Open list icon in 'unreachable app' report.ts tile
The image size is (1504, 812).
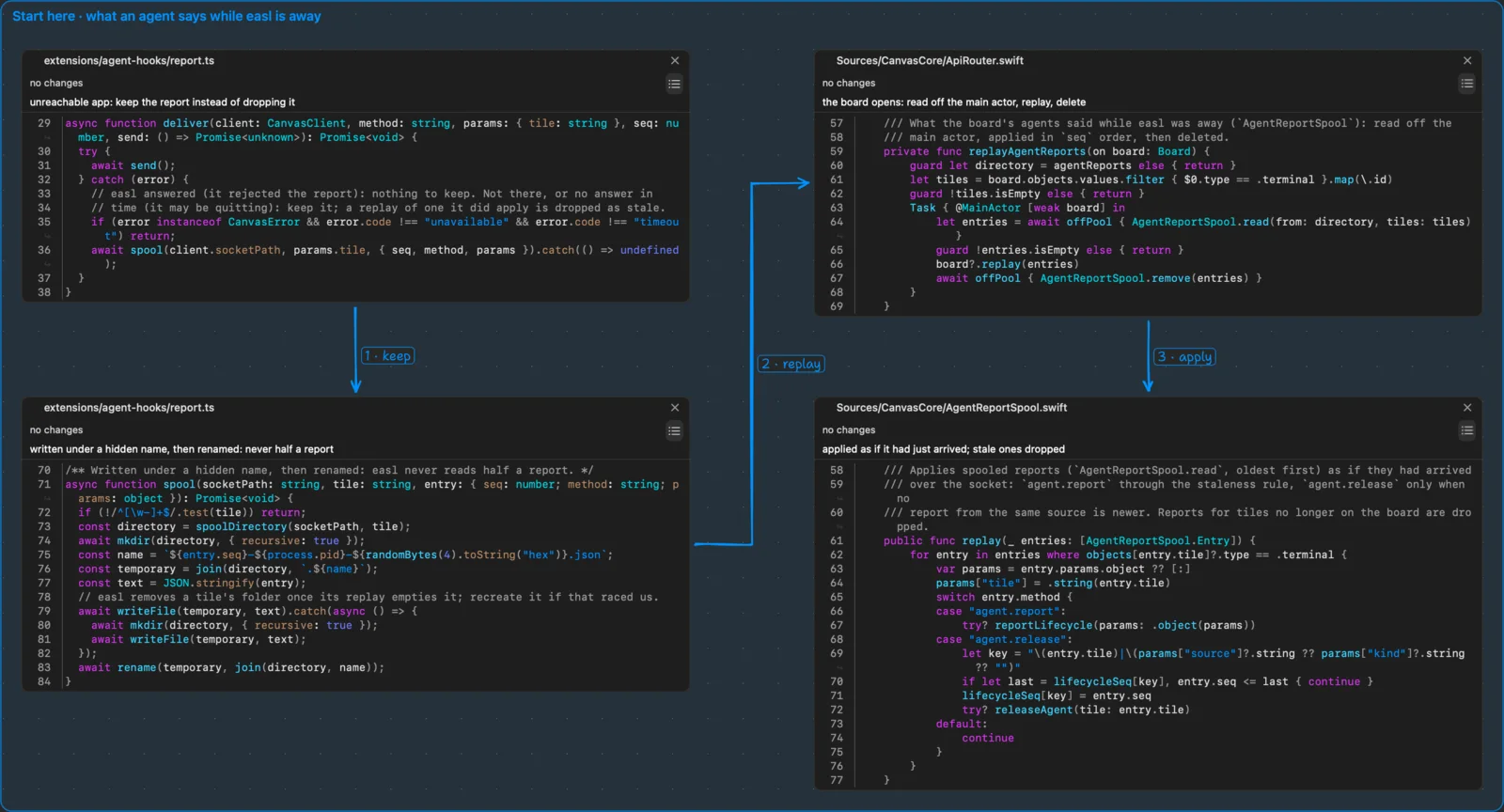[x=674, y=84]
